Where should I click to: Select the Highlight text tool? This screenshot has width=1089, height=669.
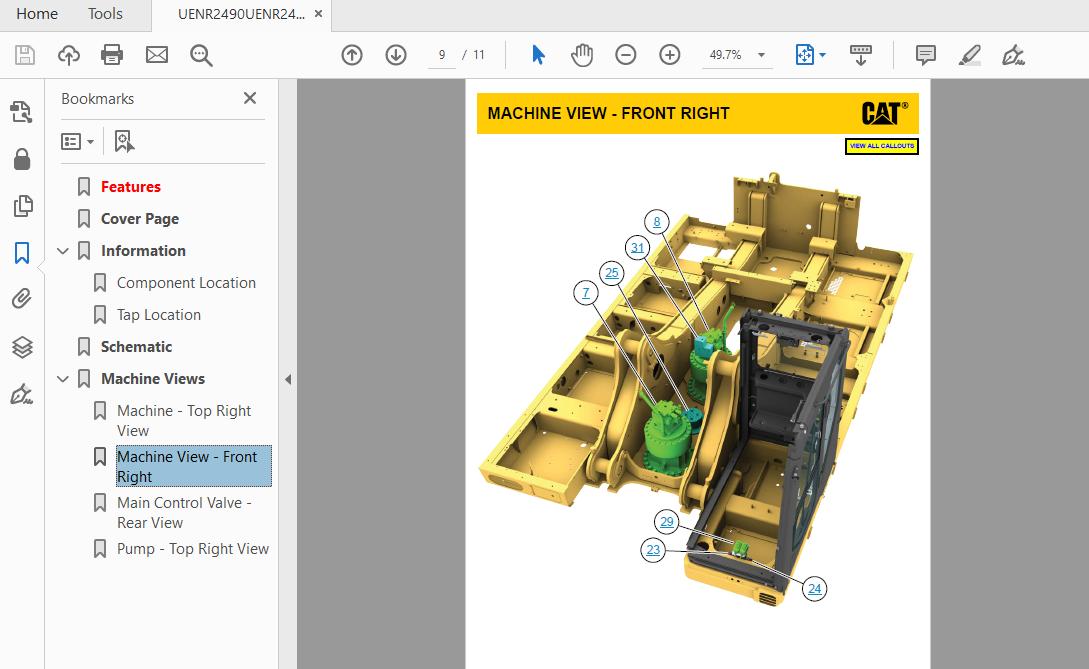968,55
